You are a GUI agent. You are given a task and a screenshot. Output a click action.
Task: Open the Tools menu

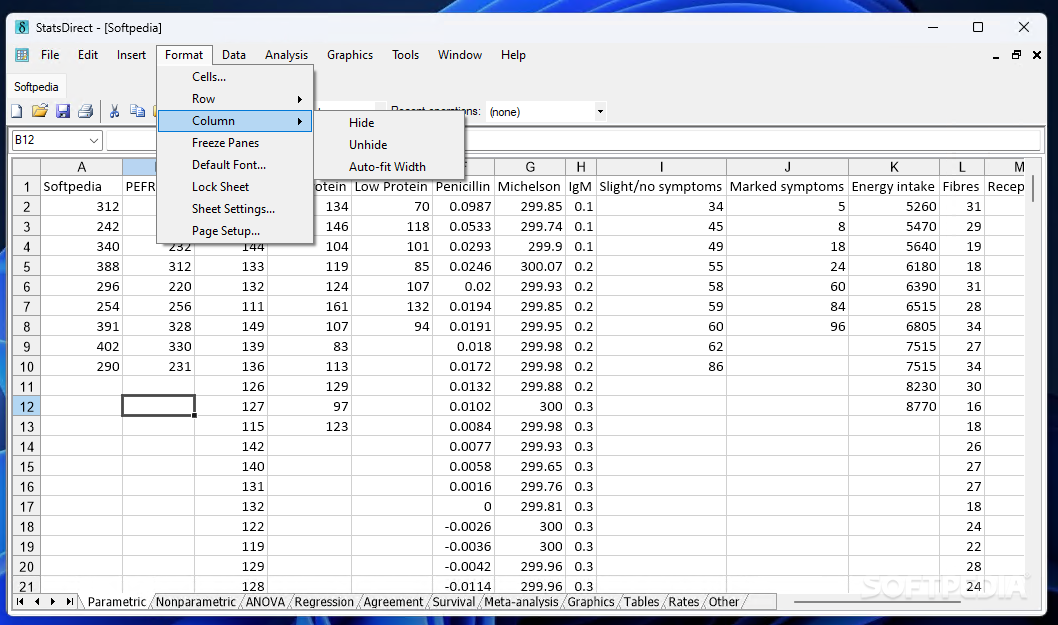click(406, 55)
